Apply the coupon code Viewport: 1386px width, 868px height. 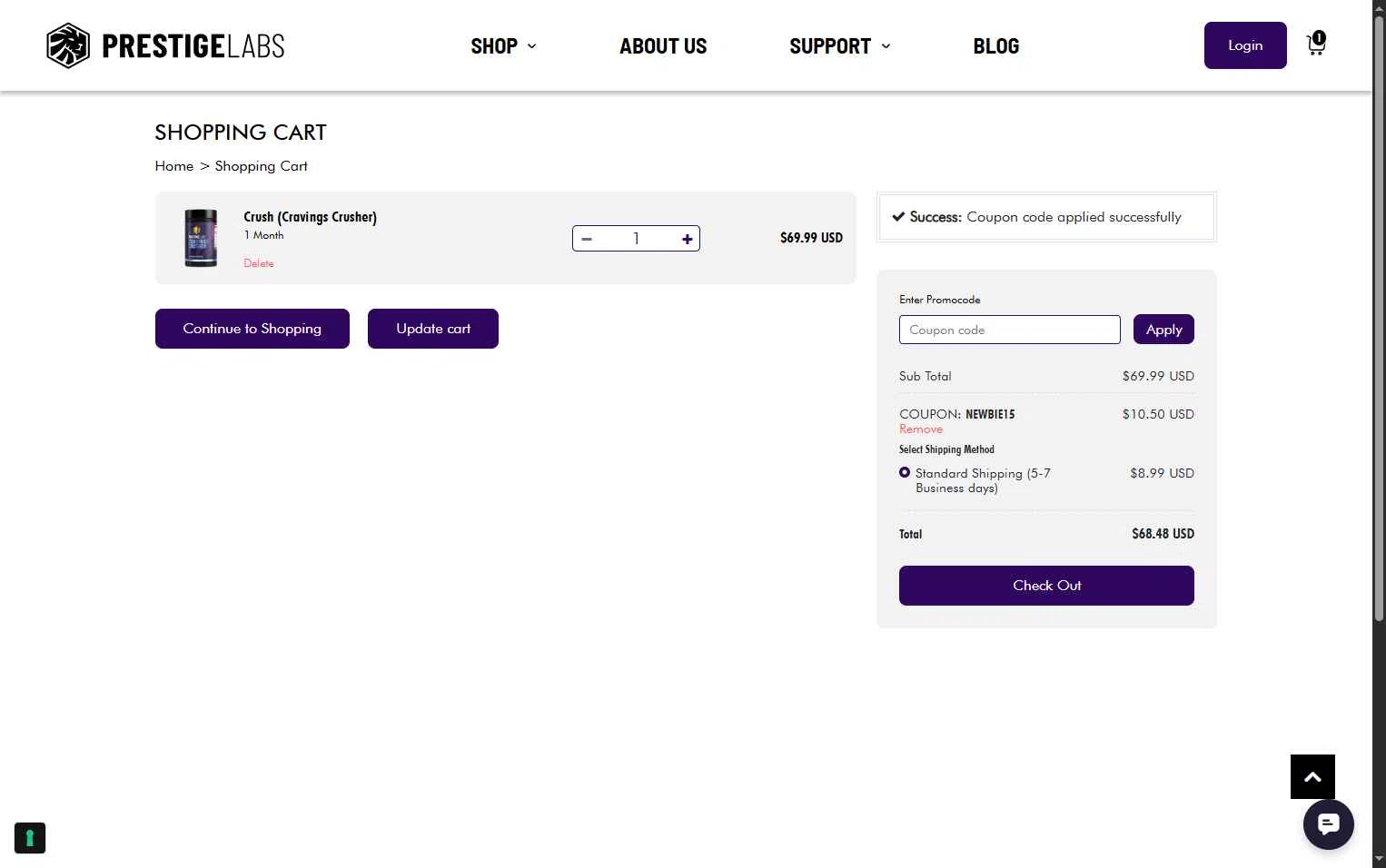coord(1163,330)
